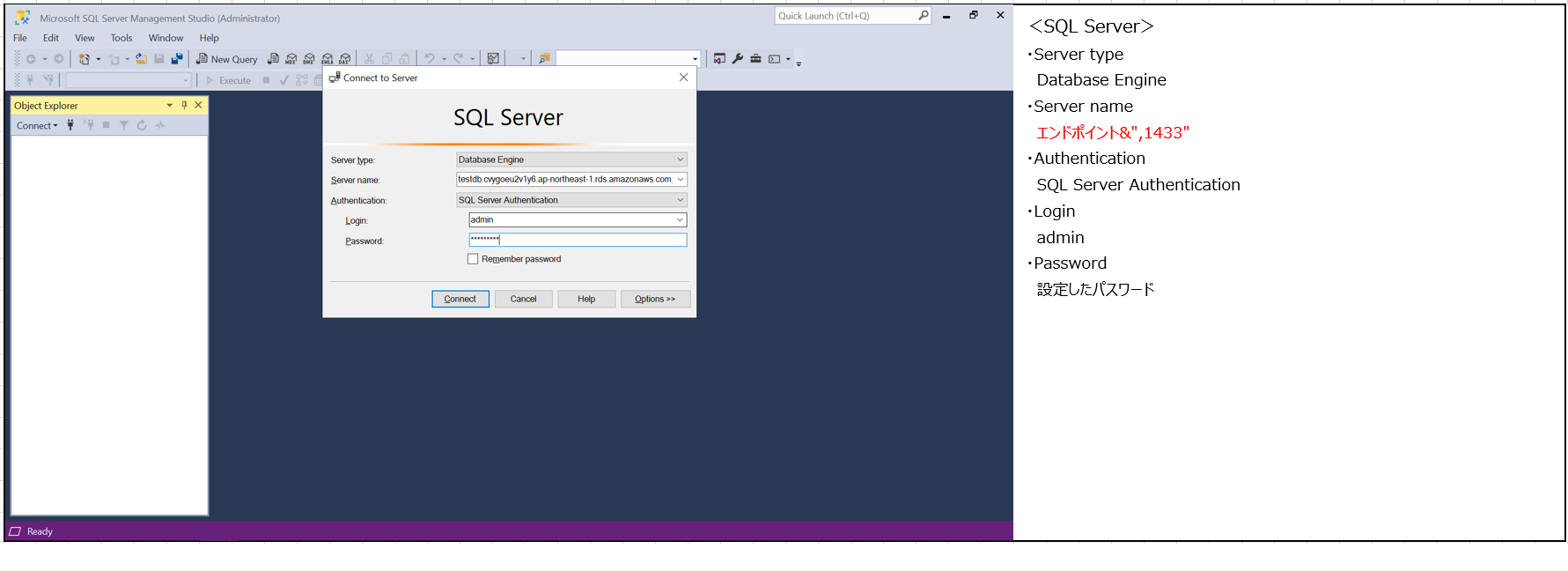Click the Analysis Services XMLA Query icon
This screenshot has width=1568, height=571.
click(328, 59)
